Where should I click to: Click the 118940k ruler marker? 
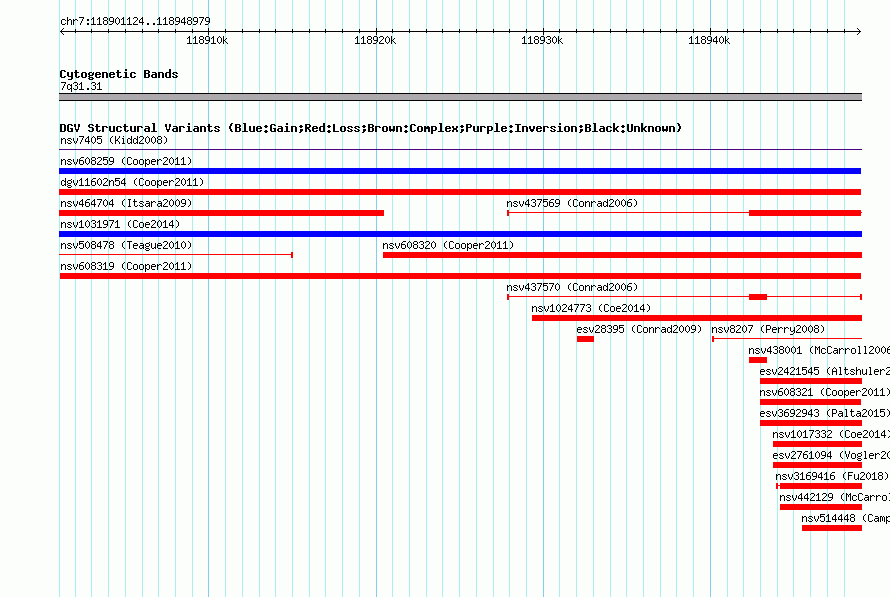[709, 40]
